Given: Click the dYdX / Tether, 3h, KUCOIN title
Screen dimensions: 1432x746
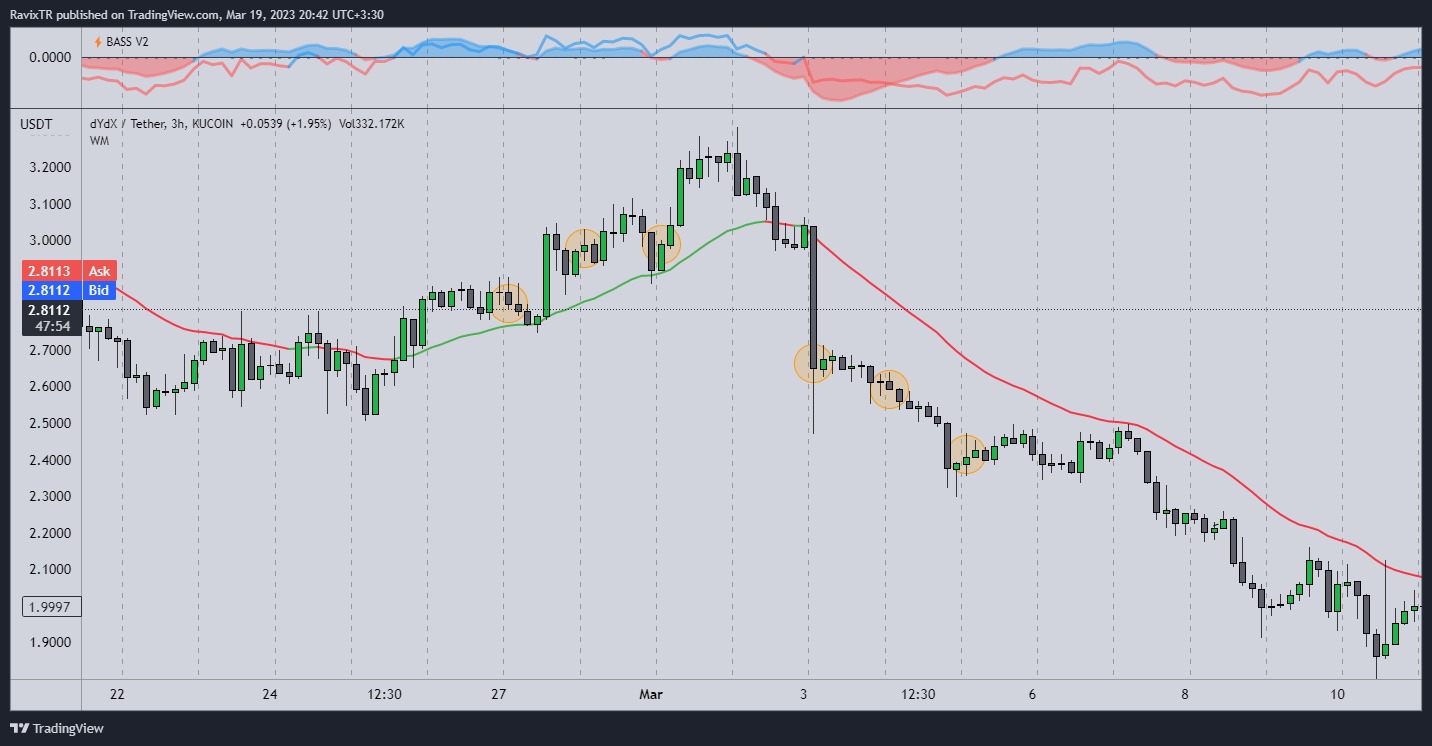Looking at the screenshot, I should click(161, 123).
